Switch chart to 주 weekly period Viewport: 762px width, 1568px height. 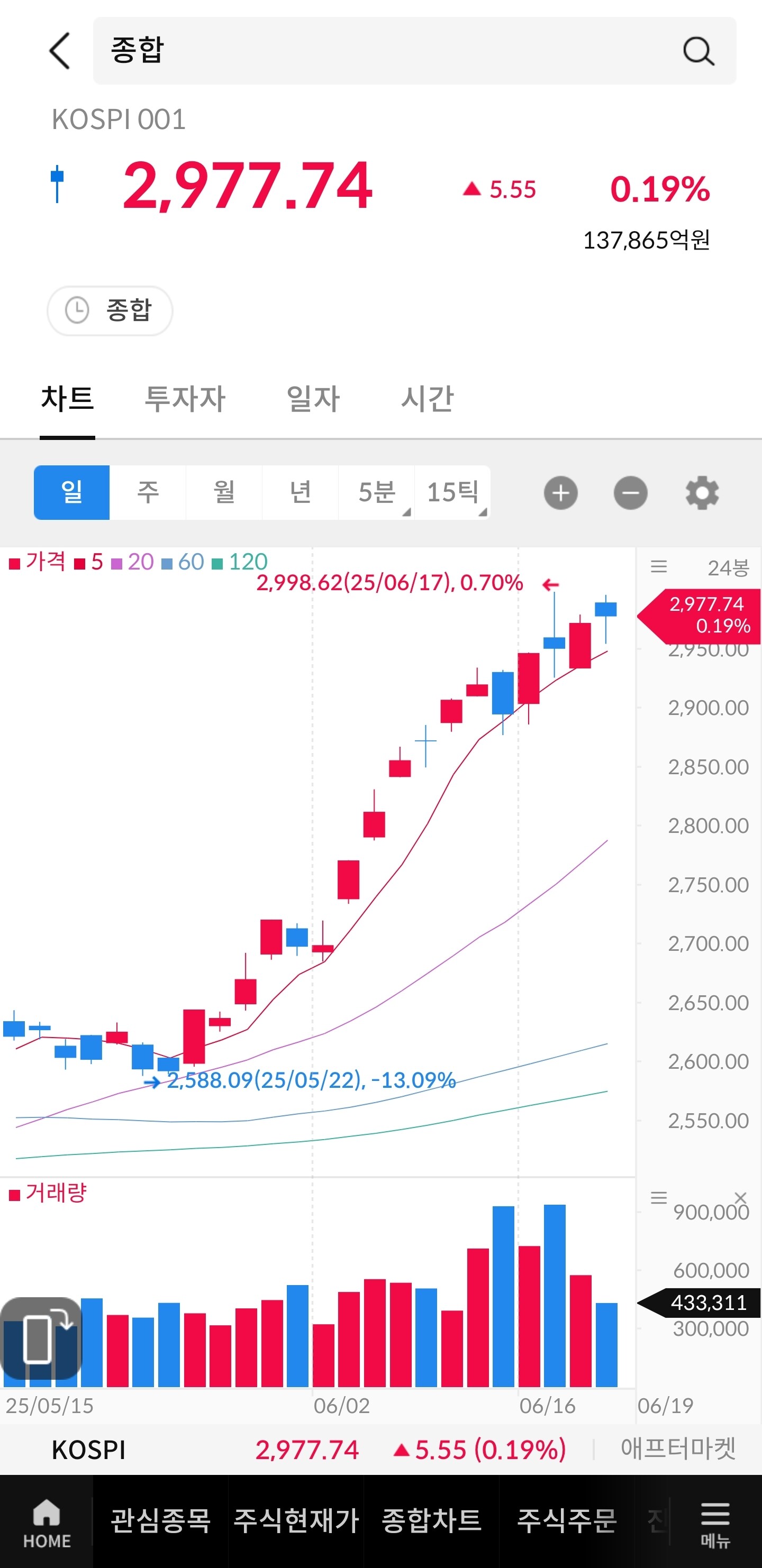(148, 492)
